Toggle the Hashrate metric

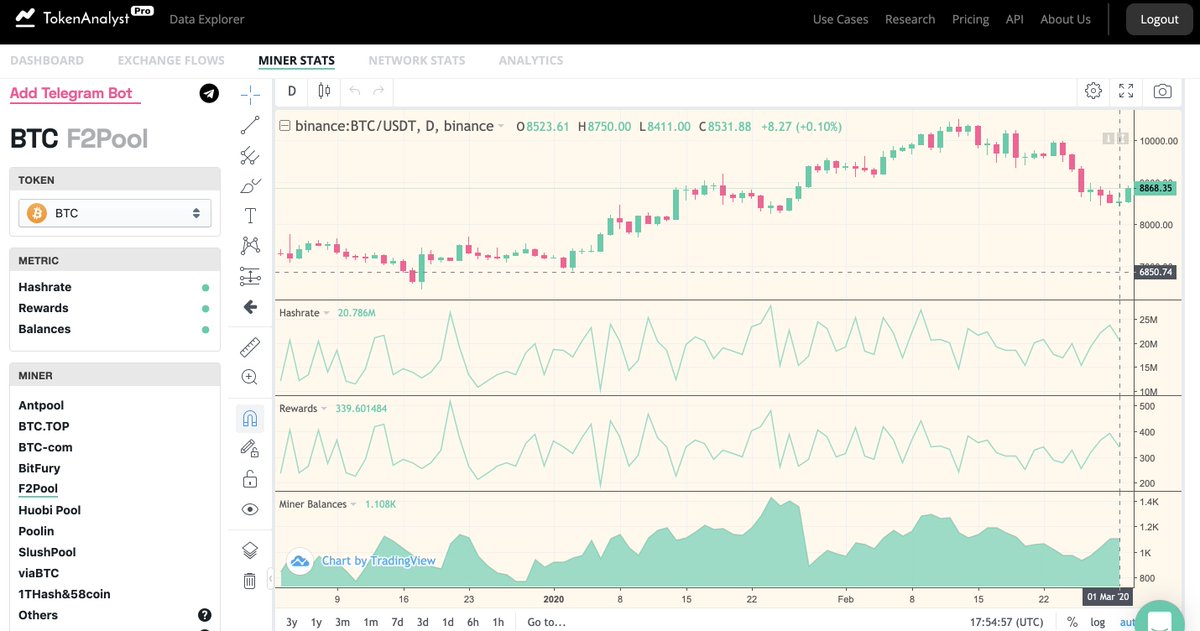coord(114,287)
